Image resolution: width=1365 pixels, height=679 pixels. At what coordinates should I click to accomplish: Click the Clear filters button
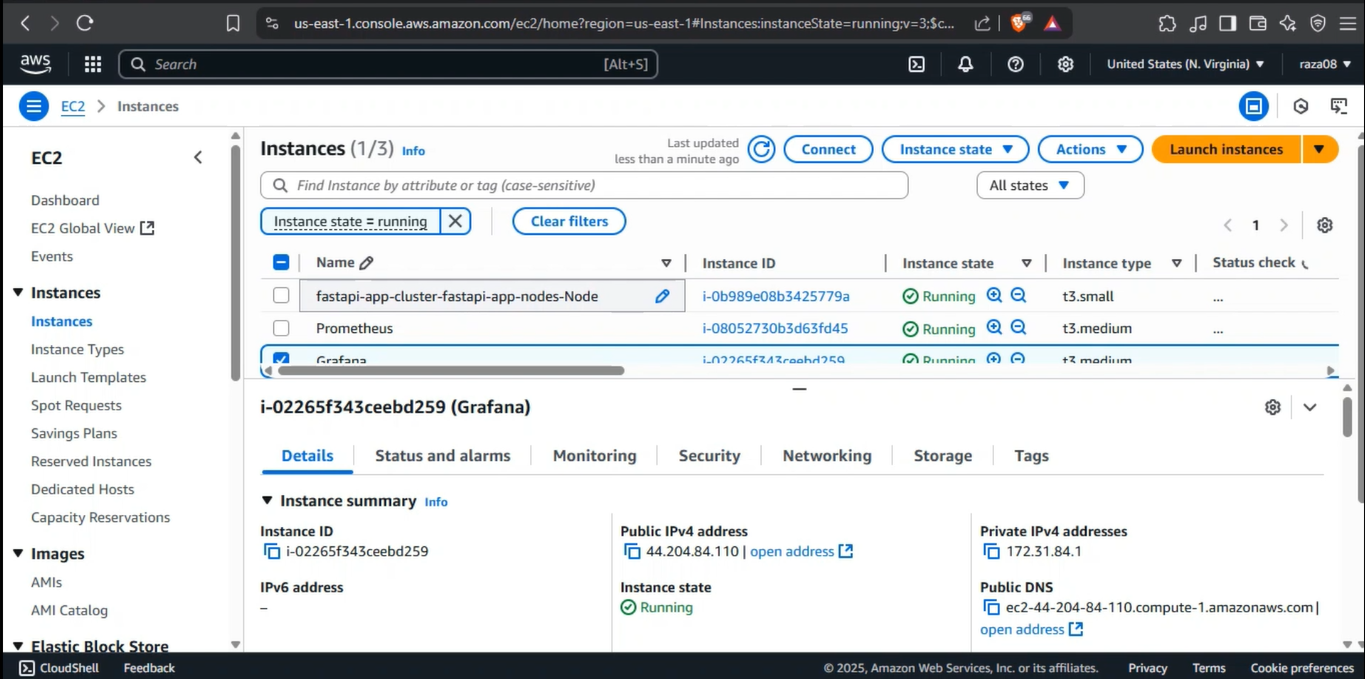tap(569, 221)
